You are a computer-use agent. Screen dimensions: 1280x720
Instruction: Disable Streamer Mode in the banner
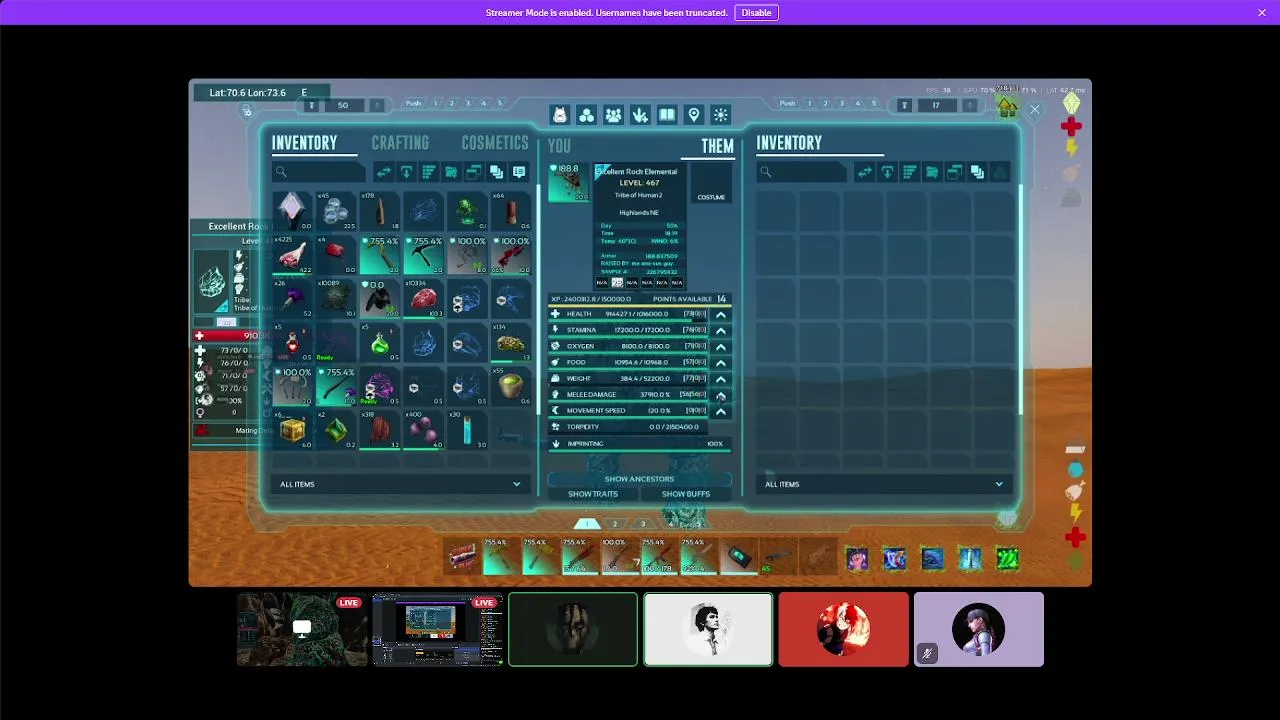pyautogui.click(x=756, y=13)
